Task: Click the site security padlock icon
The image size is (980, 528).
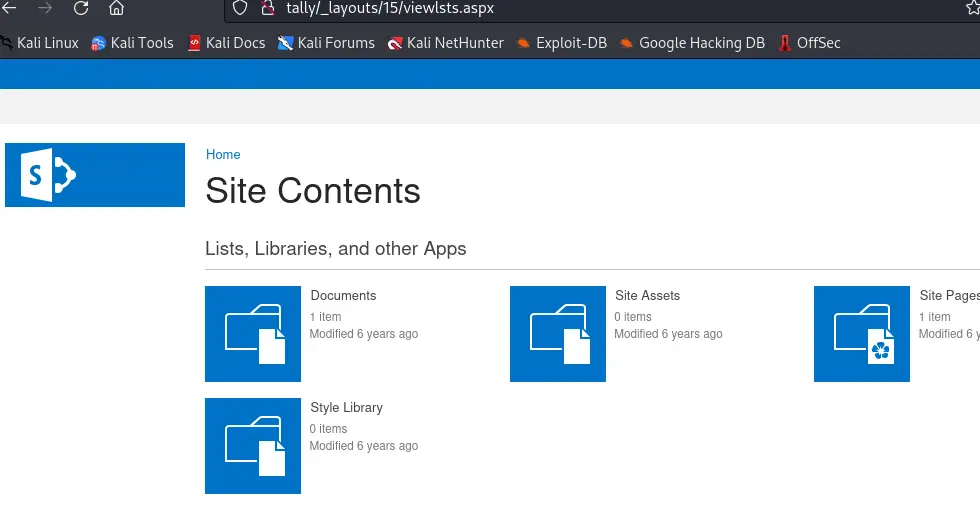Action: [x=266, y=8]
